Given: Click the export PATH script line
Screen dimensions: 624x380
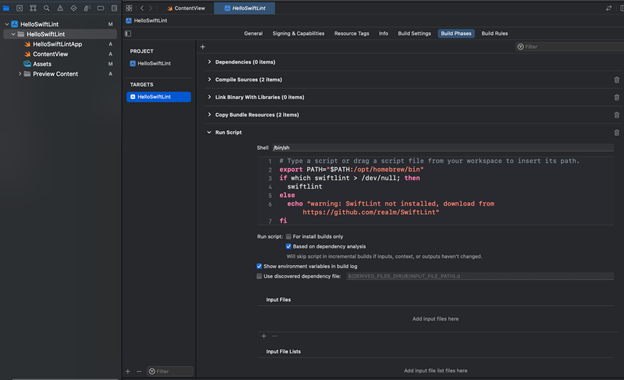Looking at the screenshot, I should (351, 170).
